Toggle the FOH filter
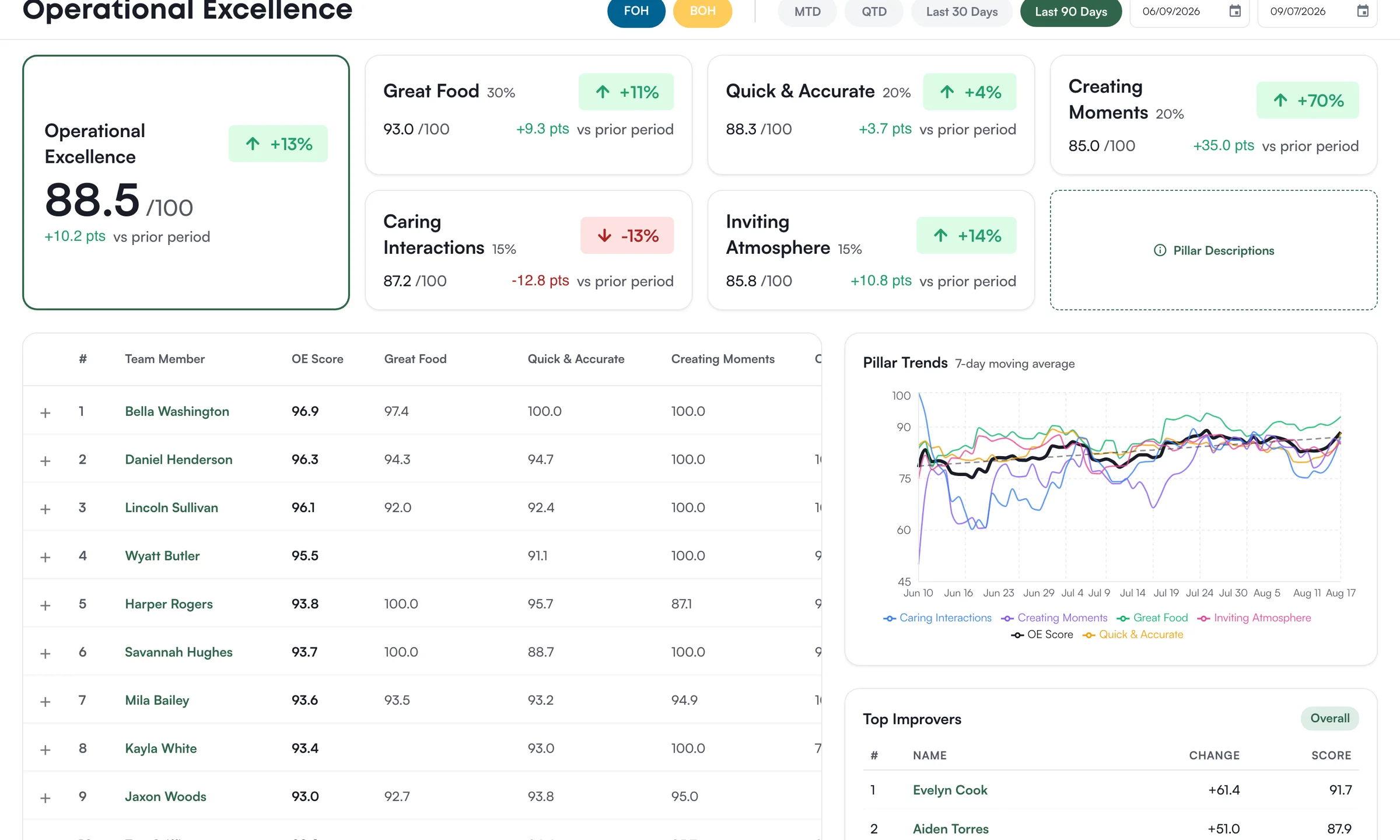1400x840 pixels. tap(636, 12)
